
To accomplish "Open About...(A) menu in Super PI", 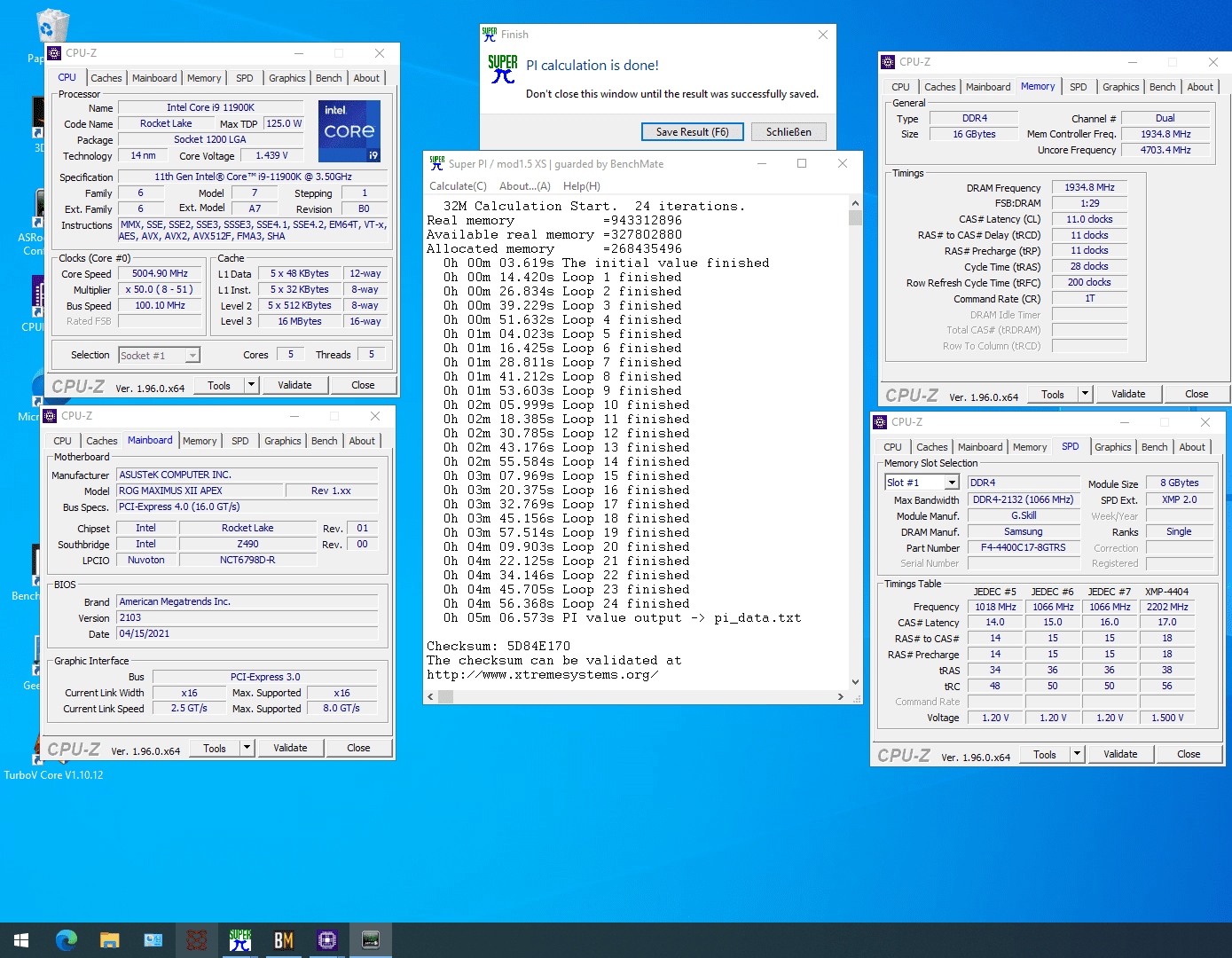I will (x=525, y=186).
